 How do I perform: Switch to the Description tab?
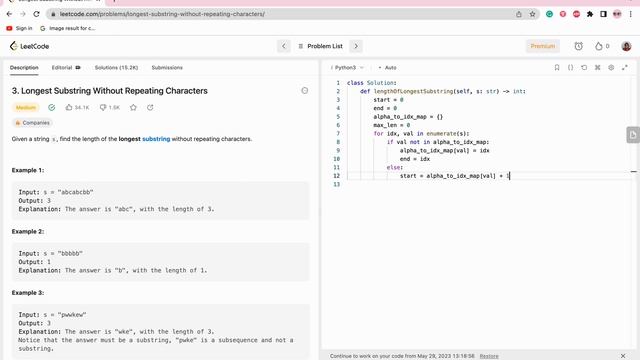[24, 68]
